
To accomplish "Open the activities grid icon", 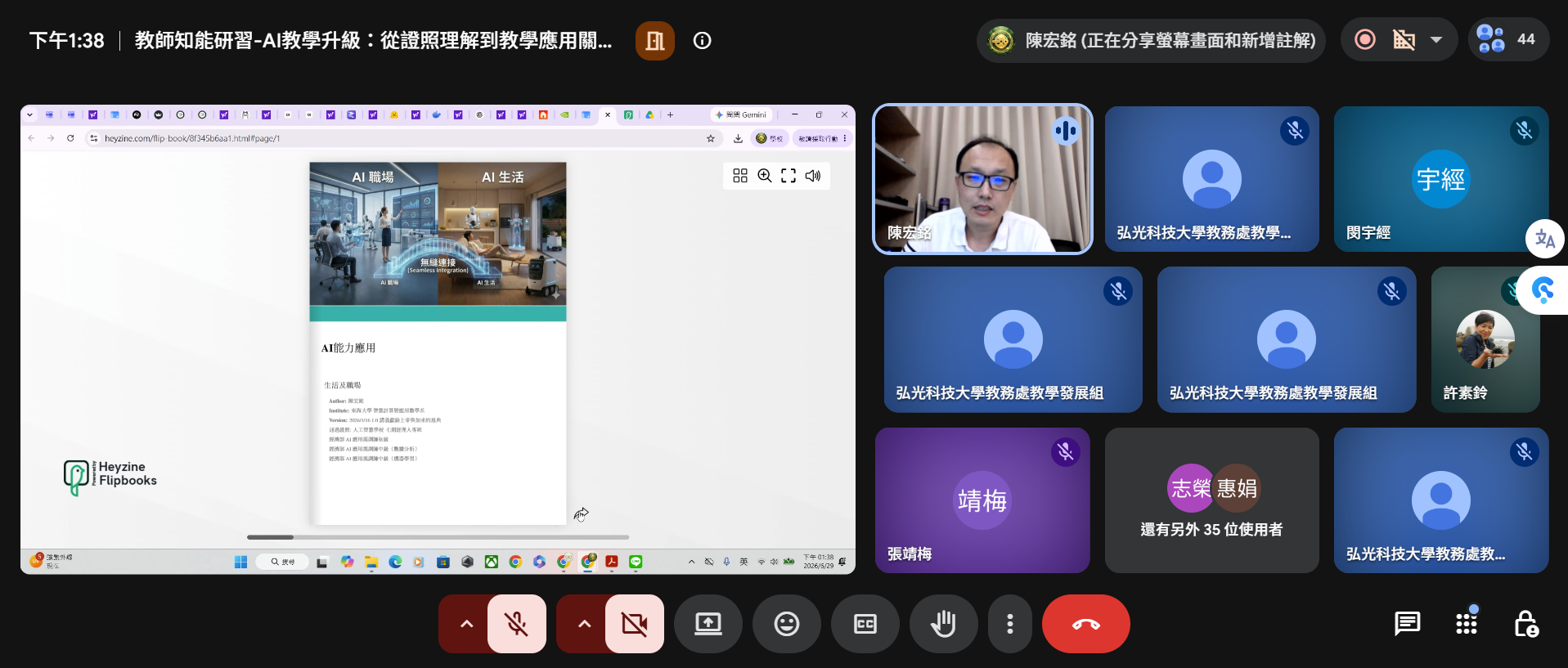I will pyautogui.click(x=1467, y=624).
